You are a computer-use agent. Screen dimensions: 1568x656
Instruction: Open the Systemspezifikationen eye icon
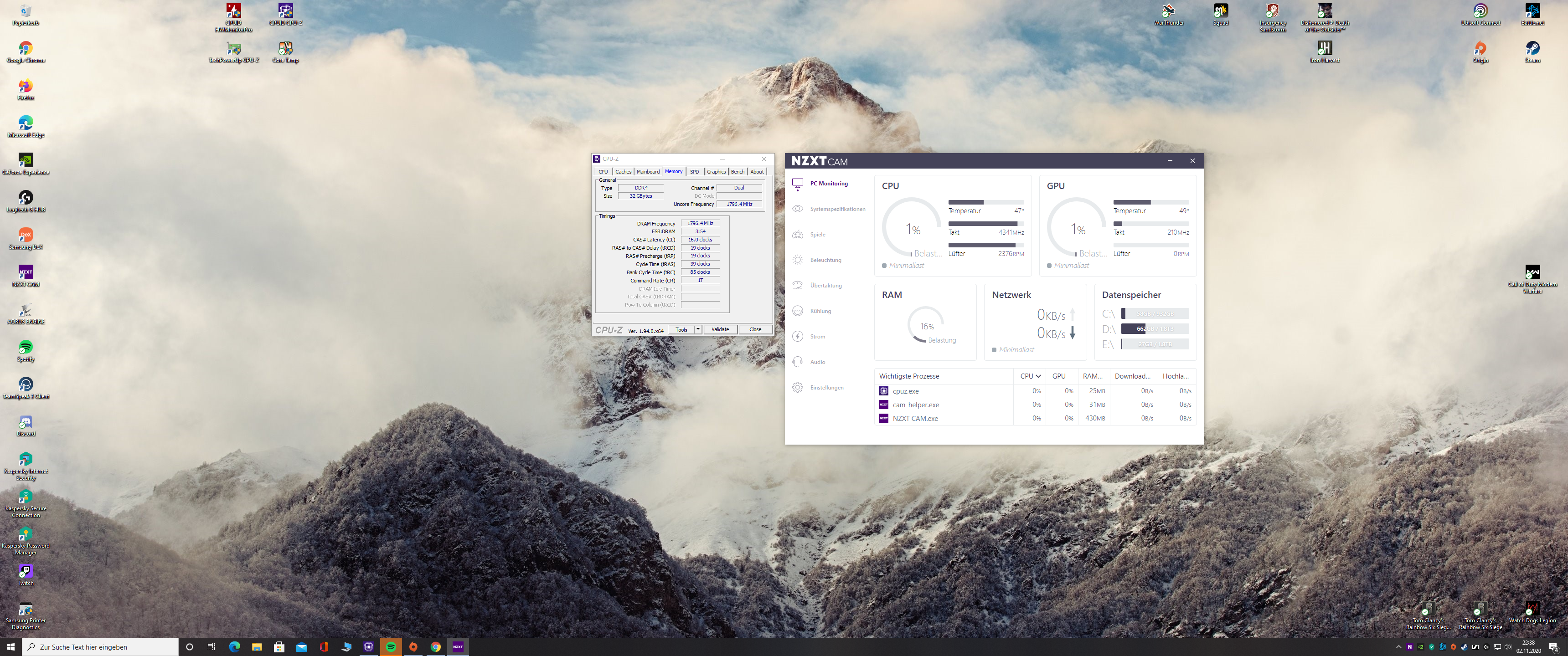click(797, 209)
